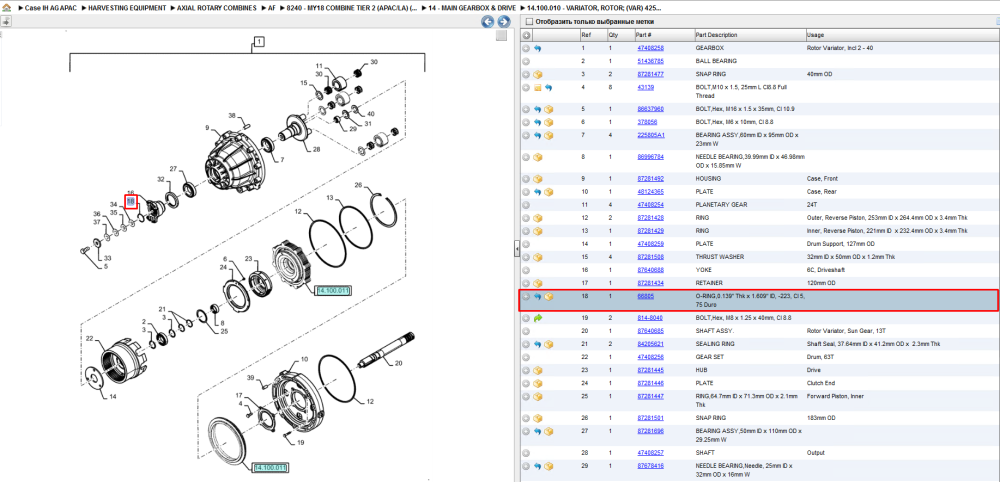
Task: Click the box icon in Ref 3 SNAP RING row
Action: point(538,75)
